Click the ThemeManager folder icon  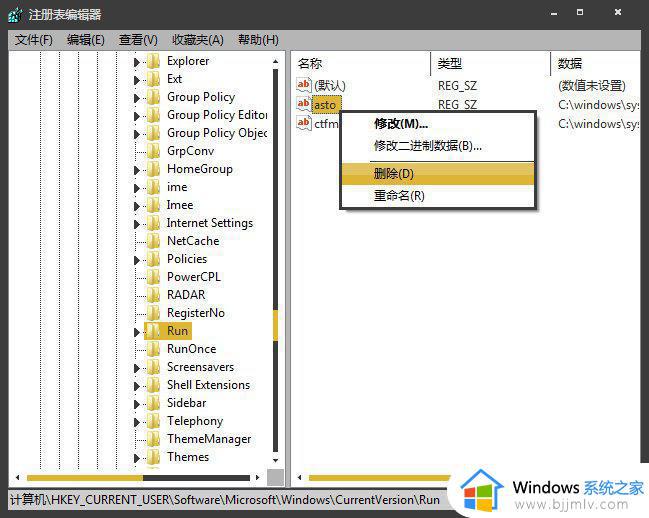(154, 439)
